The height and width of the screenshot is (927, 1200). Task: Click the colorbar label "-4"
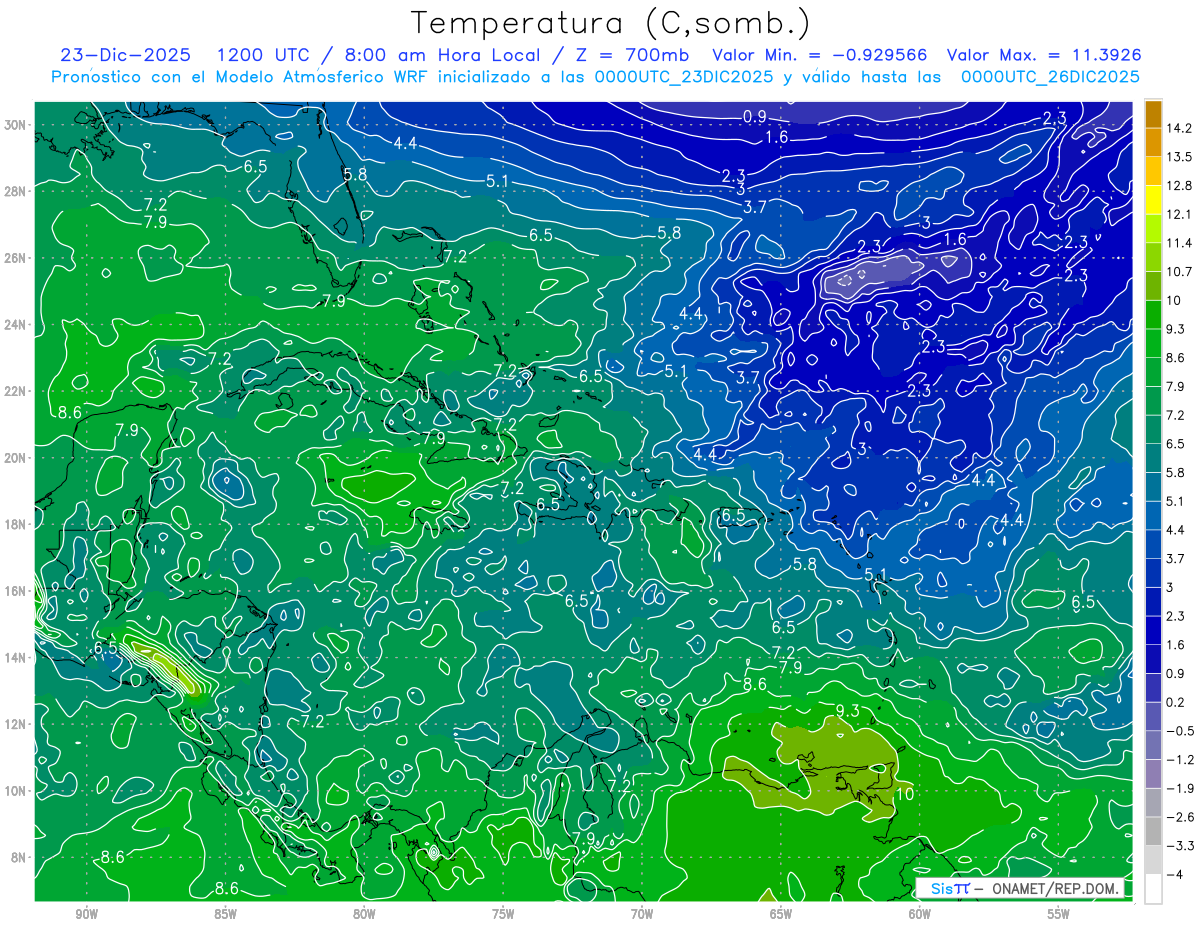coord(1174,875)
